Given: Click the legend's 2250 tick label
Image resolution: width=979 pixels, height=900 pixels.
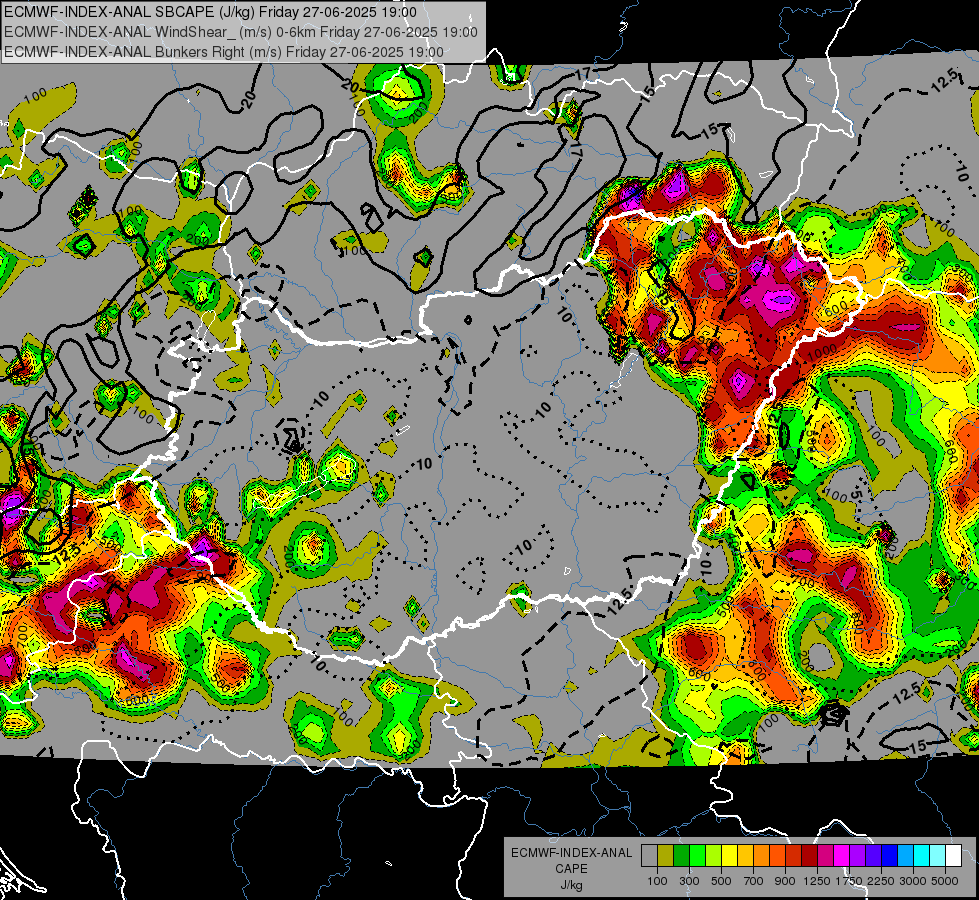Looking at the screenshot, I should click(881, 881).
